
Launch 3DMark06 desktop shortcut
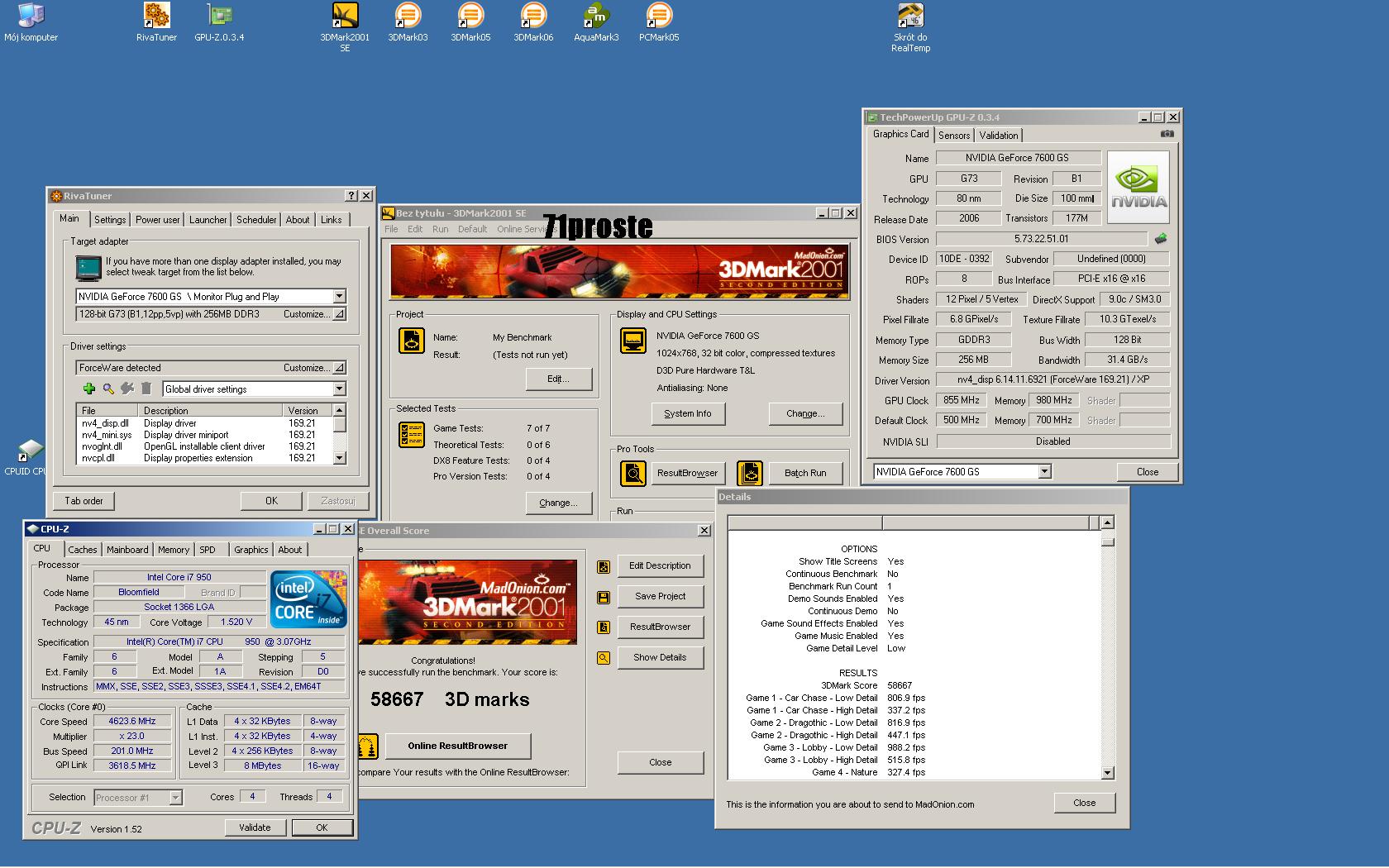point(533,22)
